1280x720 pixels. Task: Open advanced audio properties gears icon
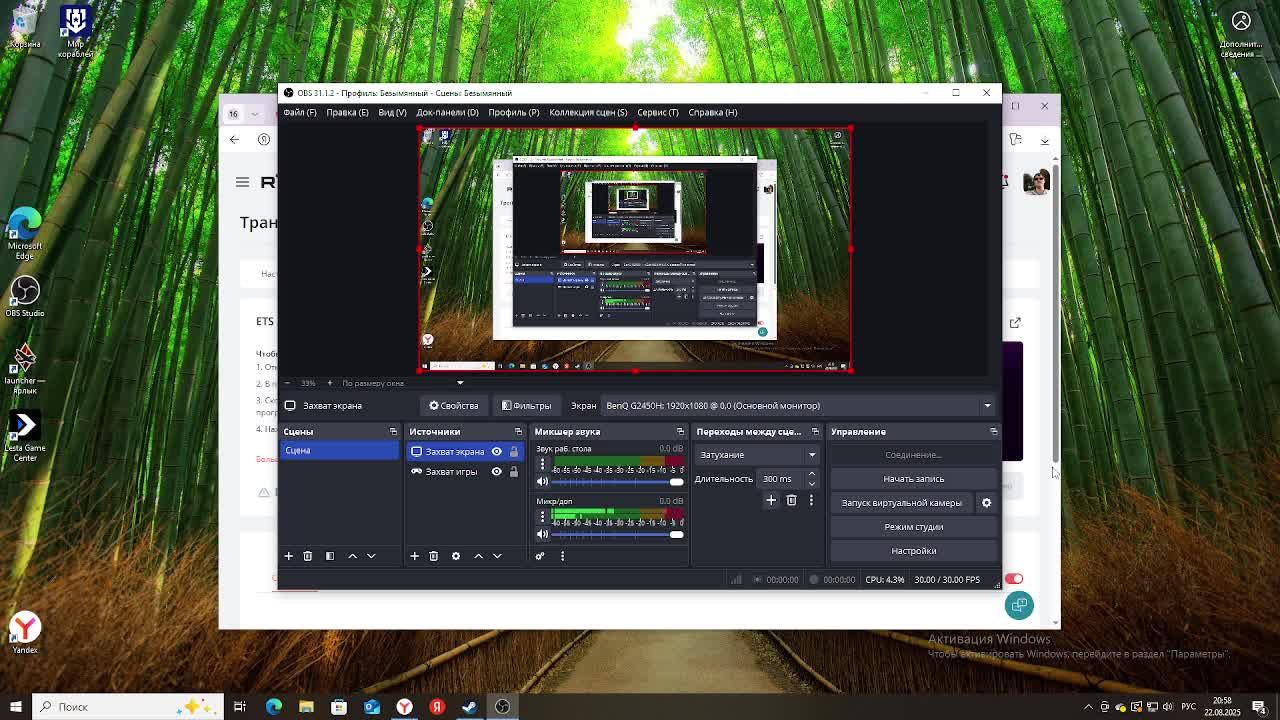coord(540,556)
